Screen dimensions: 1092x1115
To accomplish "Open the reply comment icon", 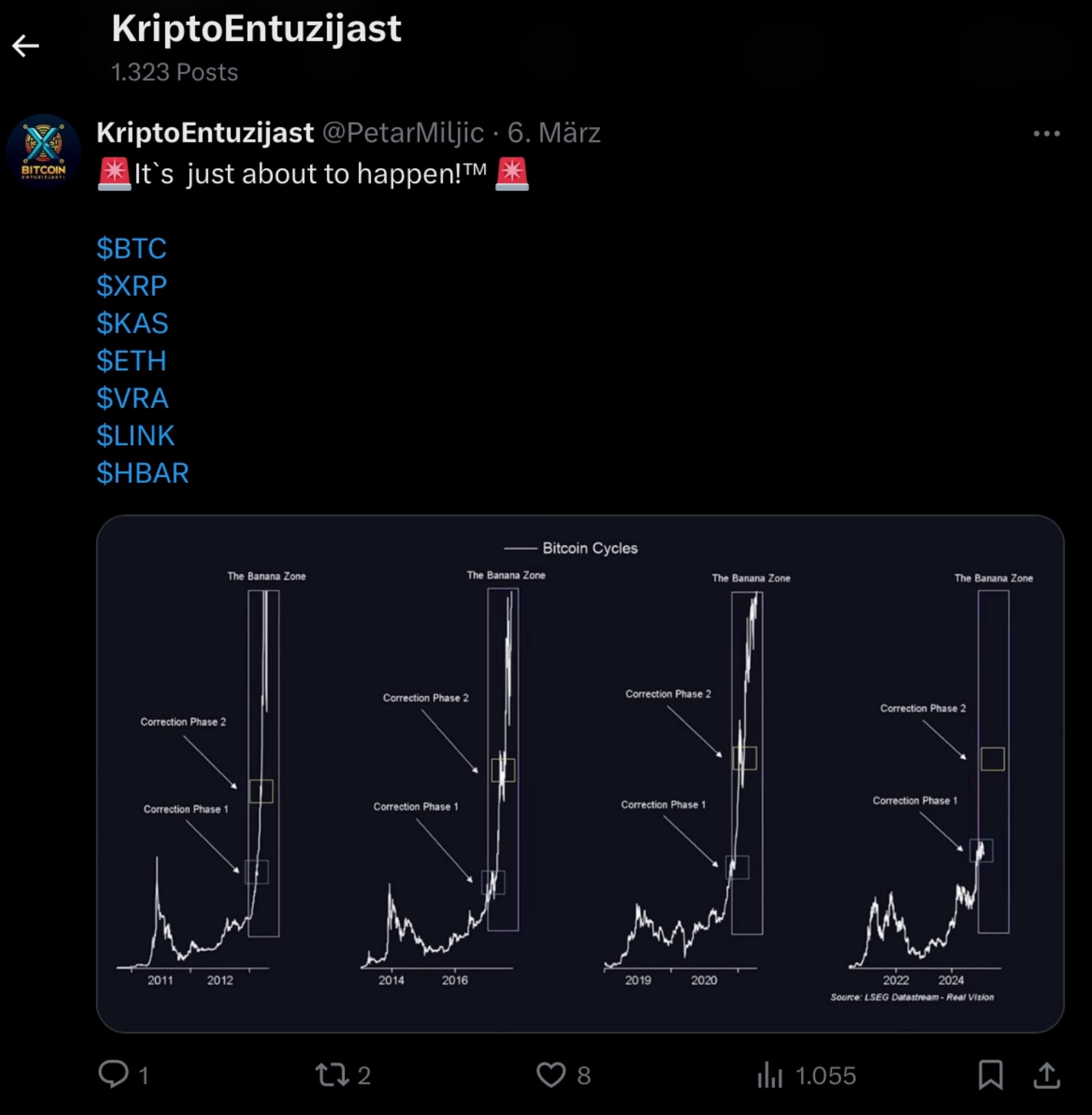I will (x=113, y=1074).
